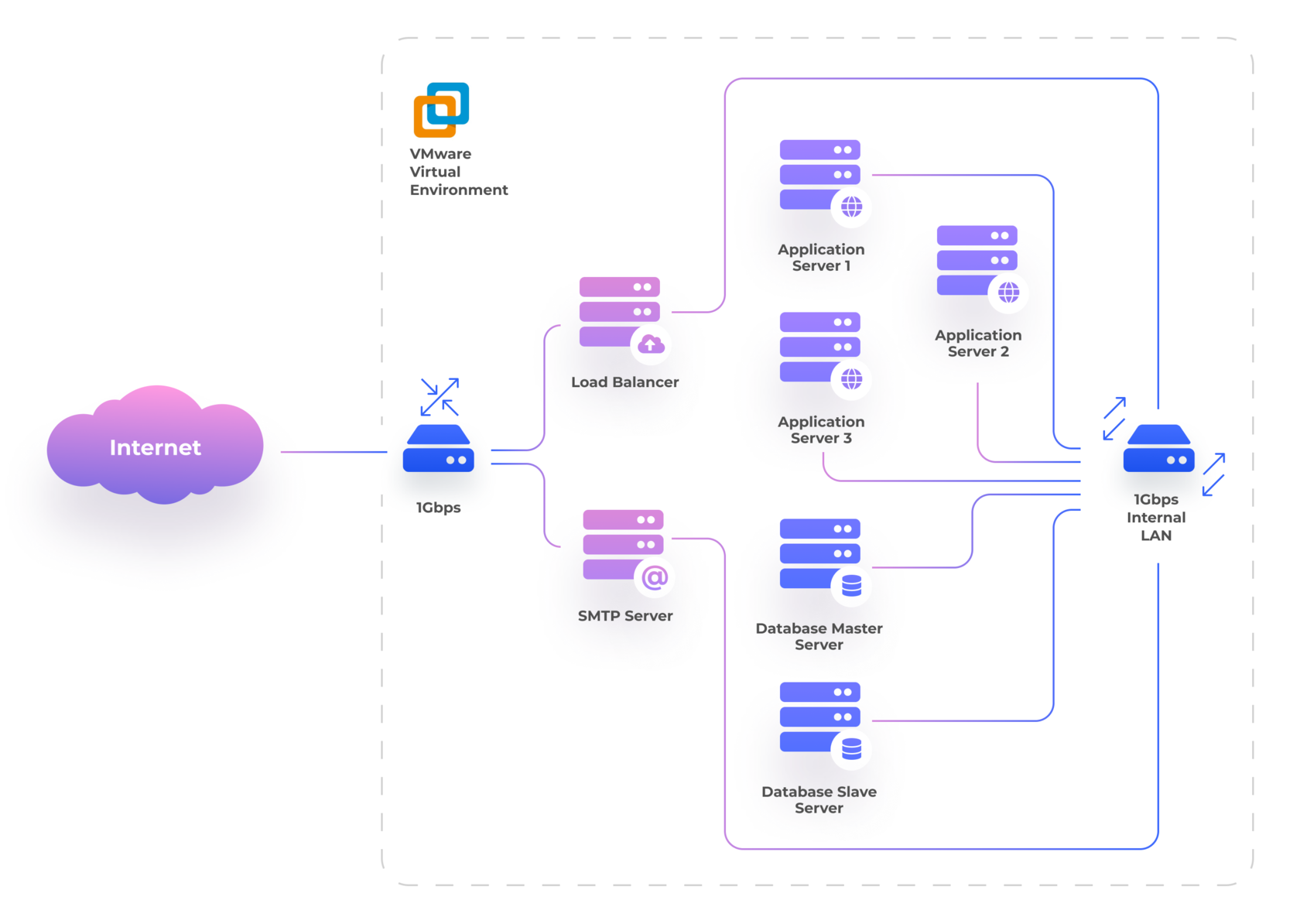Click the 'Internet' text in the cloud
Screen dimensions: 1300x924
tap(156, 447)
